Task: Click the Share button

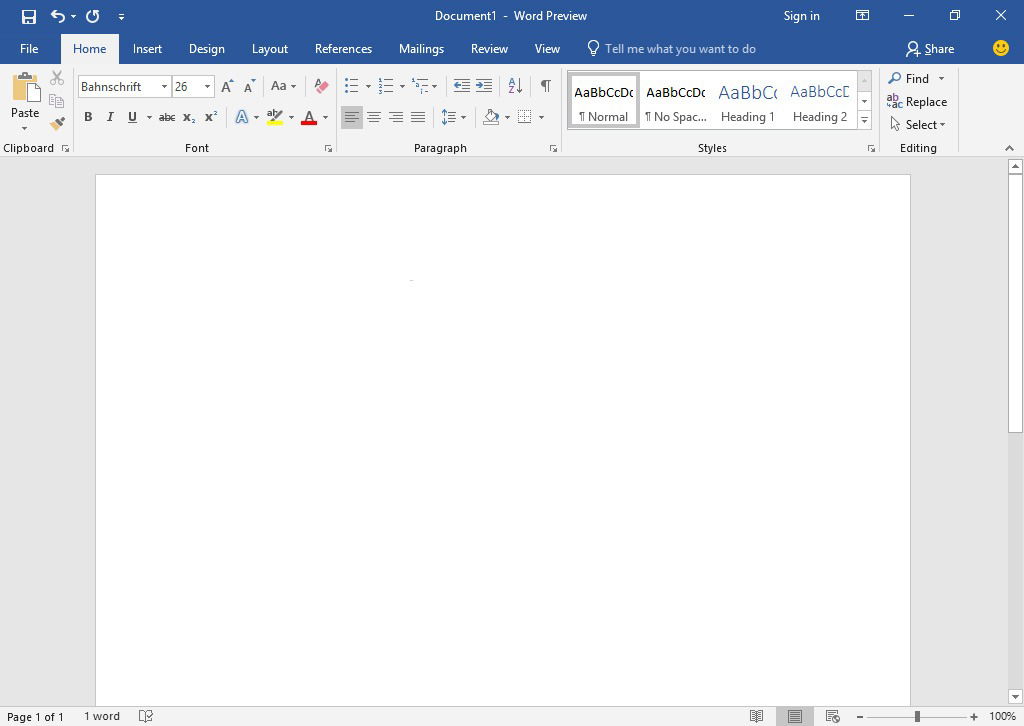Action: (930, 49)
